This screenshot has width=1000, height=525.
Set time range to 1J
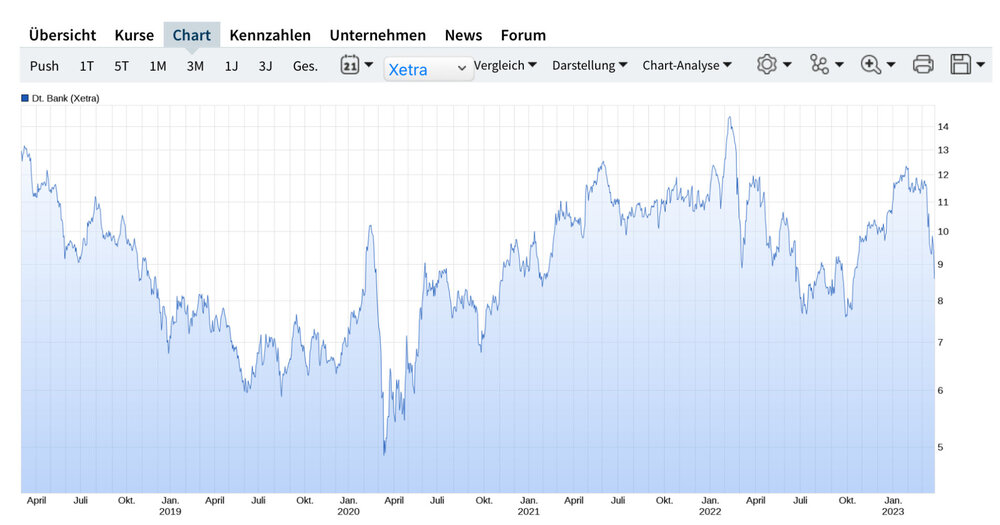[x=231, y=66]
